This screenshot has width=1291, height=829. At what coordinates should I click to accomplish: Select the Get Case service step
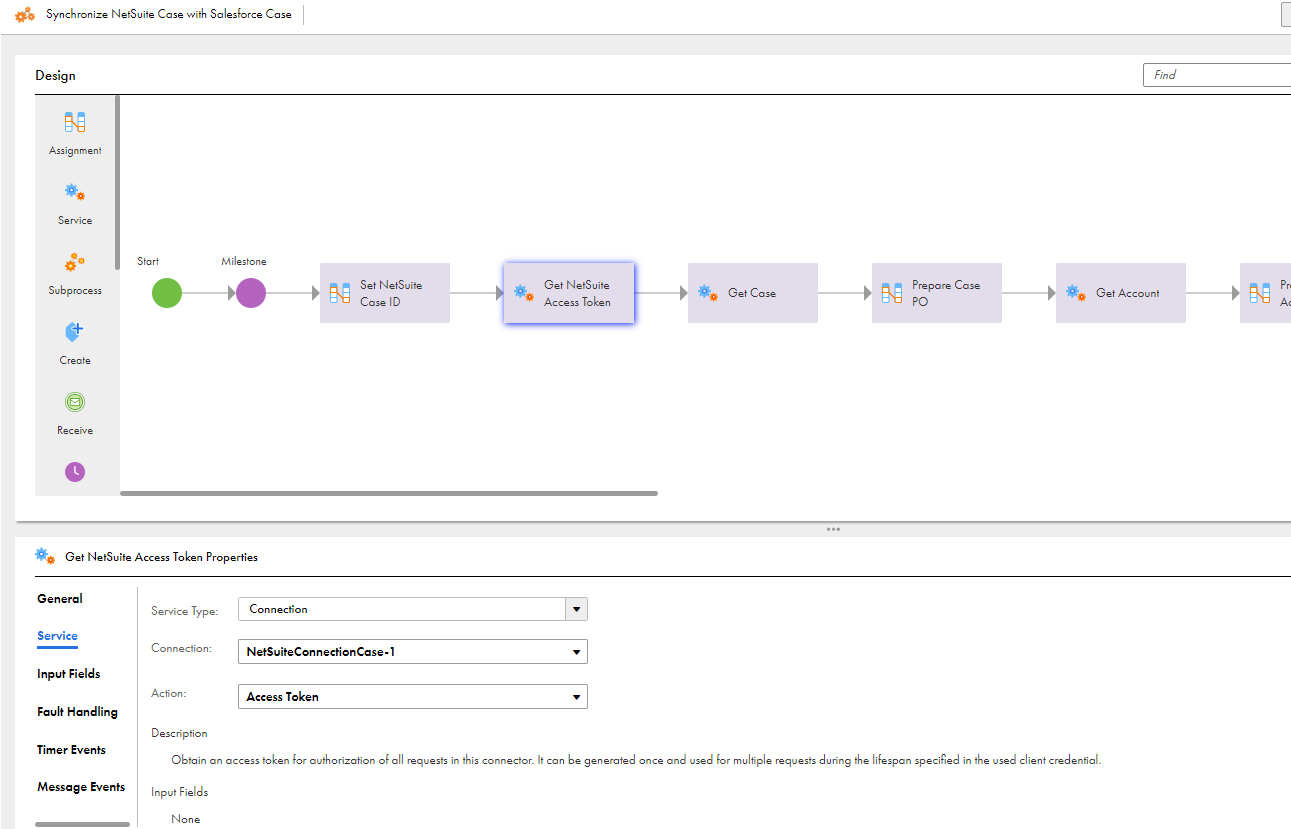[x=753, y=293]
